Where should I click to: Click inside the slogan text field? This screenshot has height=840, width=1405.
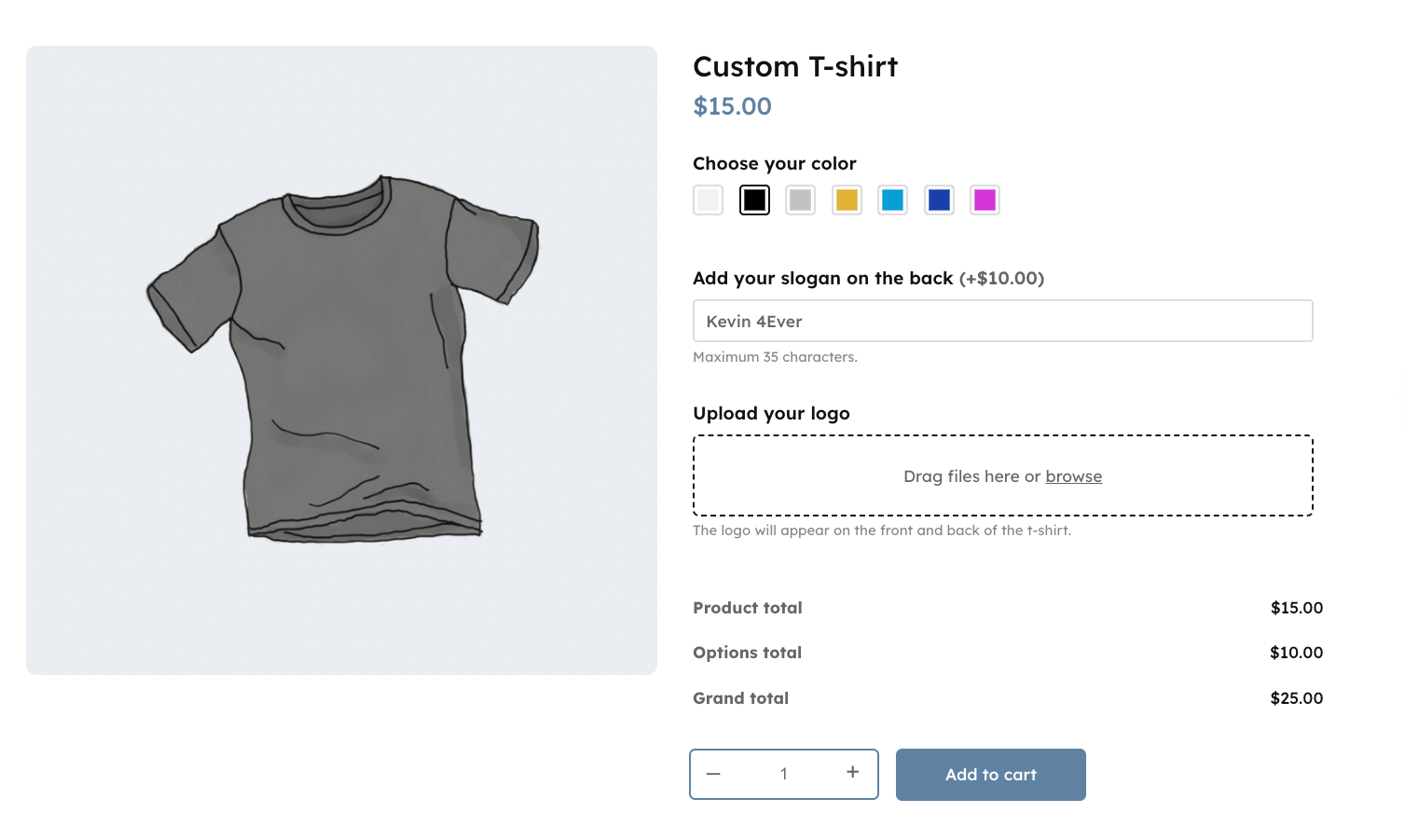coord(1002,321)
